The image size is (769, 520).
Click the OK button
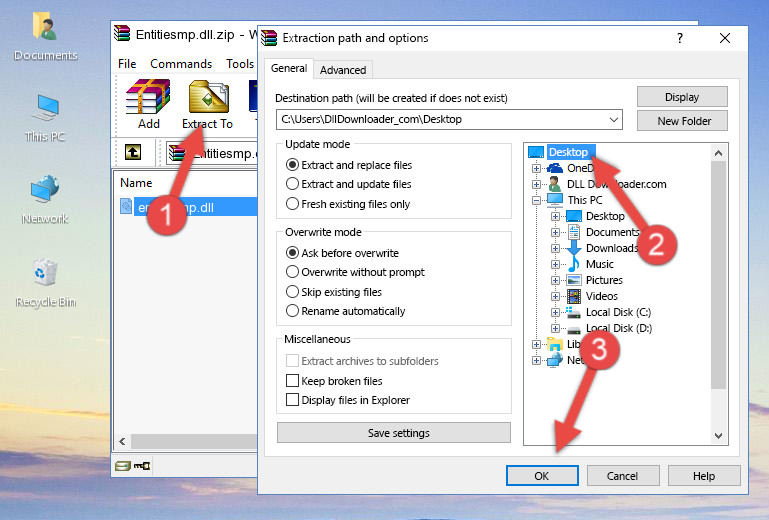(542, 476)
